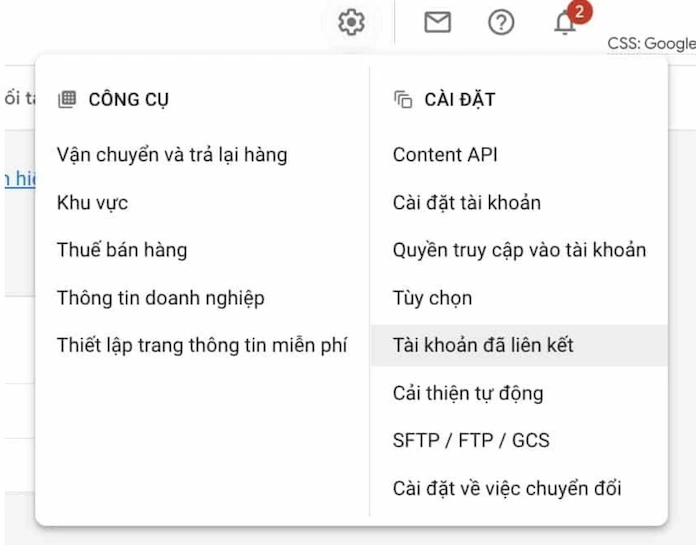The height and width of the screenshot is (545, 700).
Task: Open Content API settings
Action: coord(445,155)
